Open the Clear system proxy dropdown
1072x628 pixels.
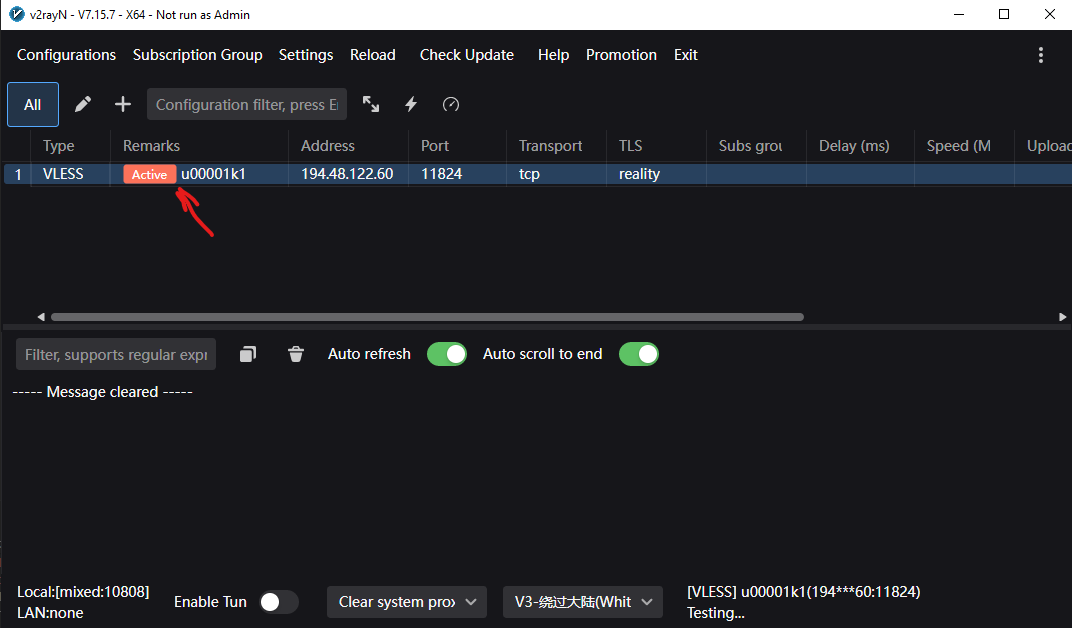pyautogui.click(x=406, y=602)
